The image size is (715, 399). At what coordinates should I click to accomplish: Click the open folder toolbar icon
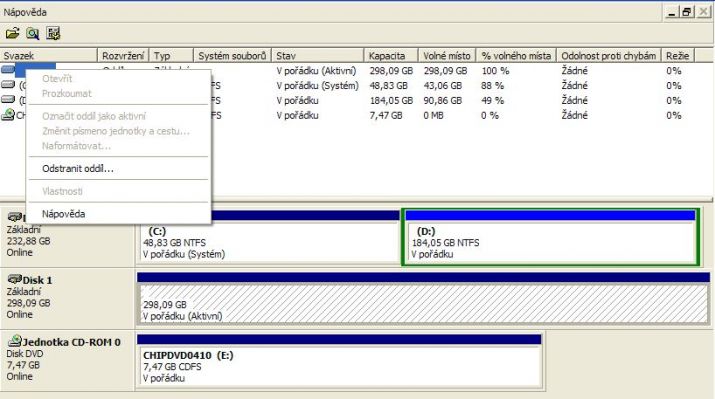[x=12, y=33]
